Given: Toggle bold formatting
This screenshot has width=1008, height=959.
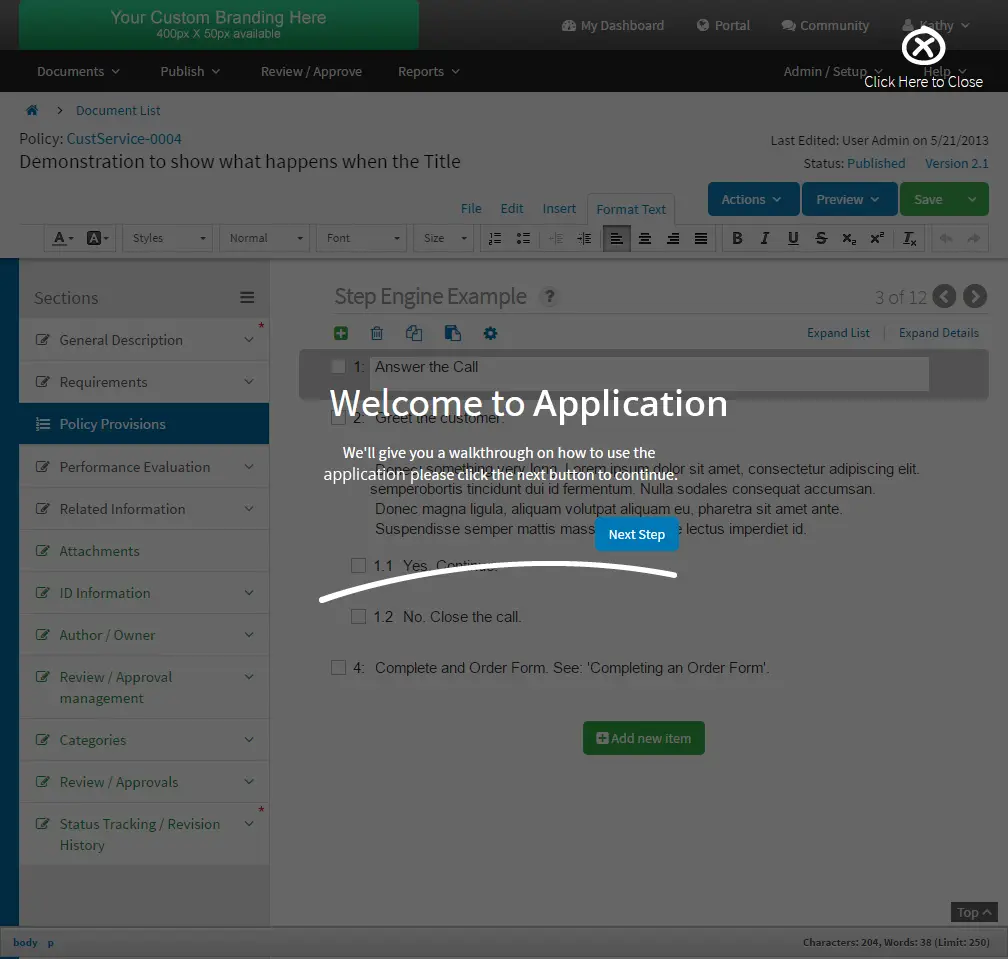Looking at the screenshot, I should coord(737,238).
